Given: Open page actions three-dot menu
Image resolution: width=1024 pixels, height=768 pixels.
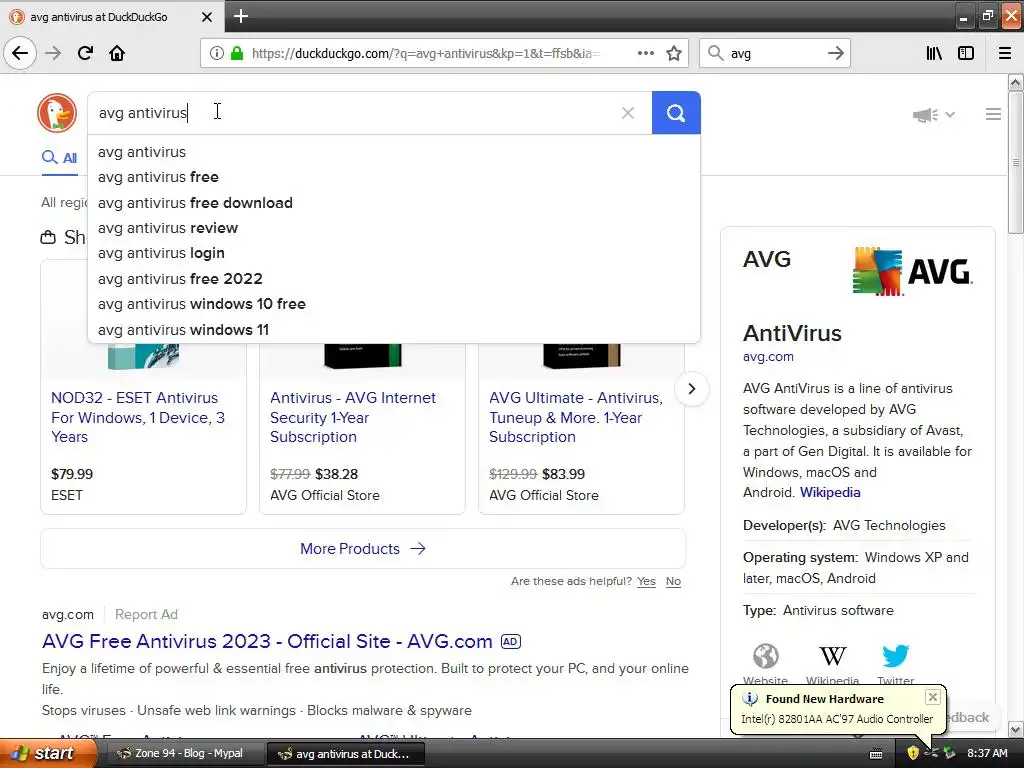Looking at the screenshot, I should tap(645, 53).
